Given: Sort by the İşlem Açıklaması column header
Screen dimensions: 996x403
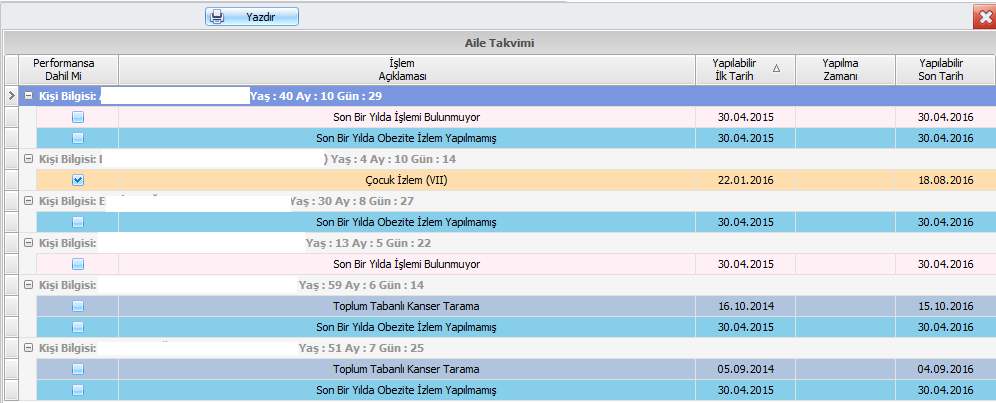Looking at the screenshot, I should (407, 69).
